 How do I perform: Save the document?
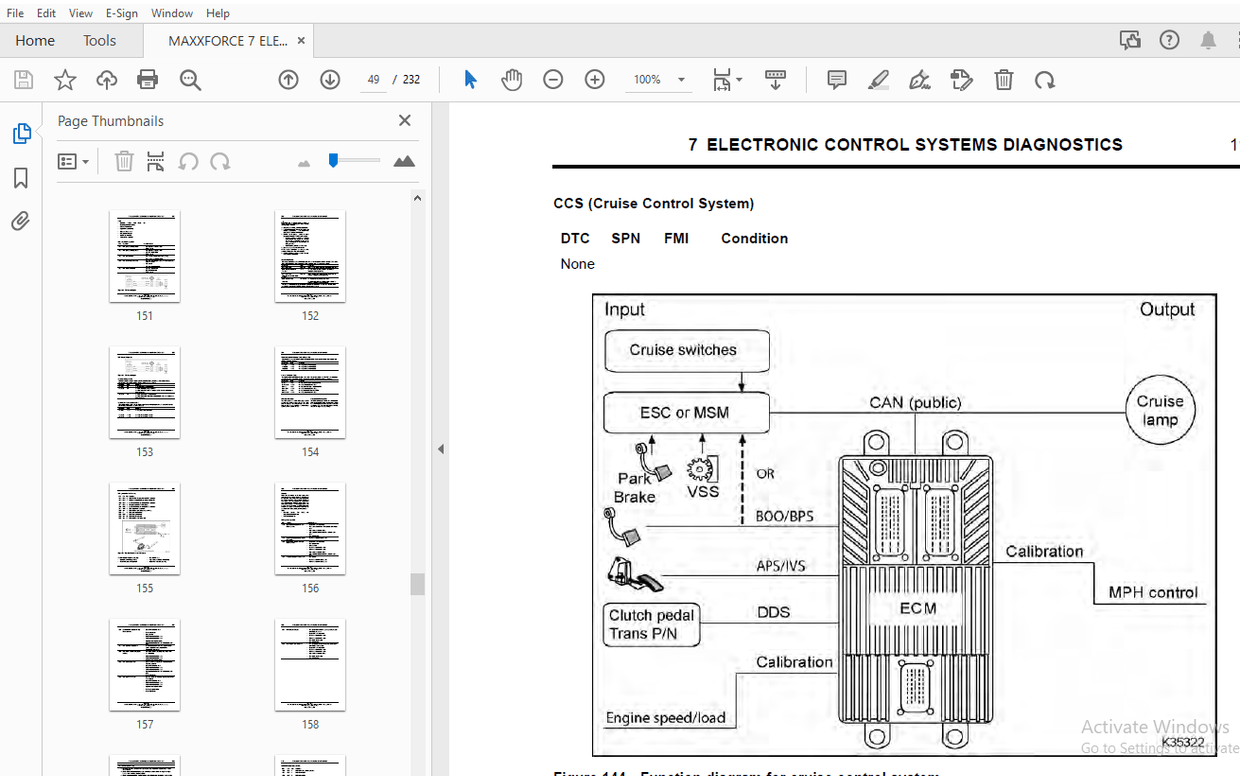[x=23, y=79]
